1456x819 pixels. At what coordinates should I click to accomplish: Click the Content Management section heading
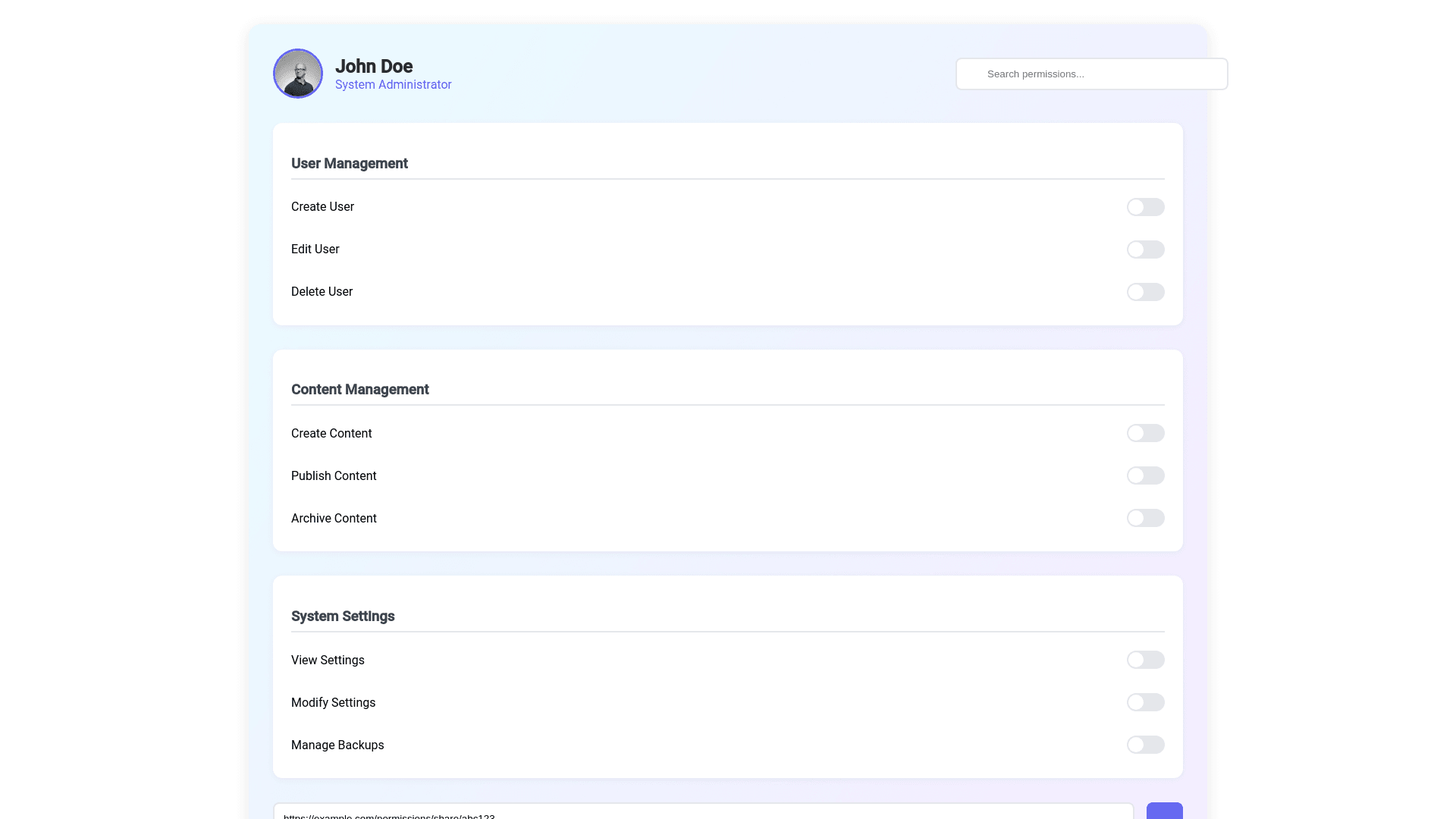tap(360, 390)
